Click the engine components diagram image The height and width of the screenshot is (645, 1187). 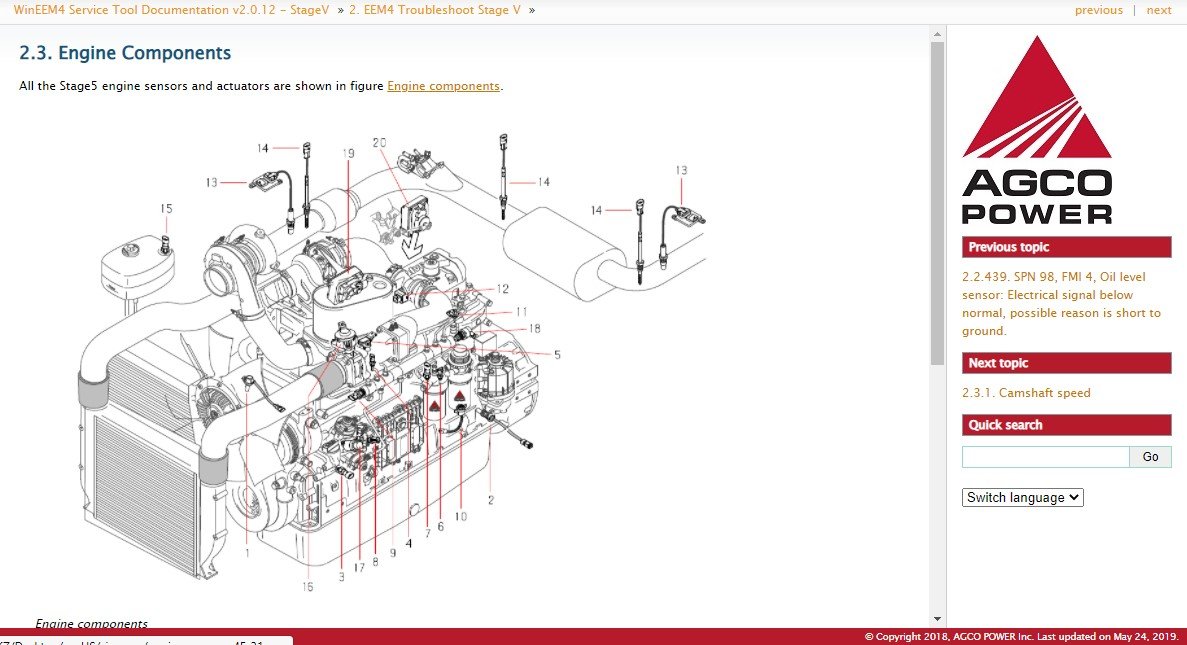pos(400,360)
